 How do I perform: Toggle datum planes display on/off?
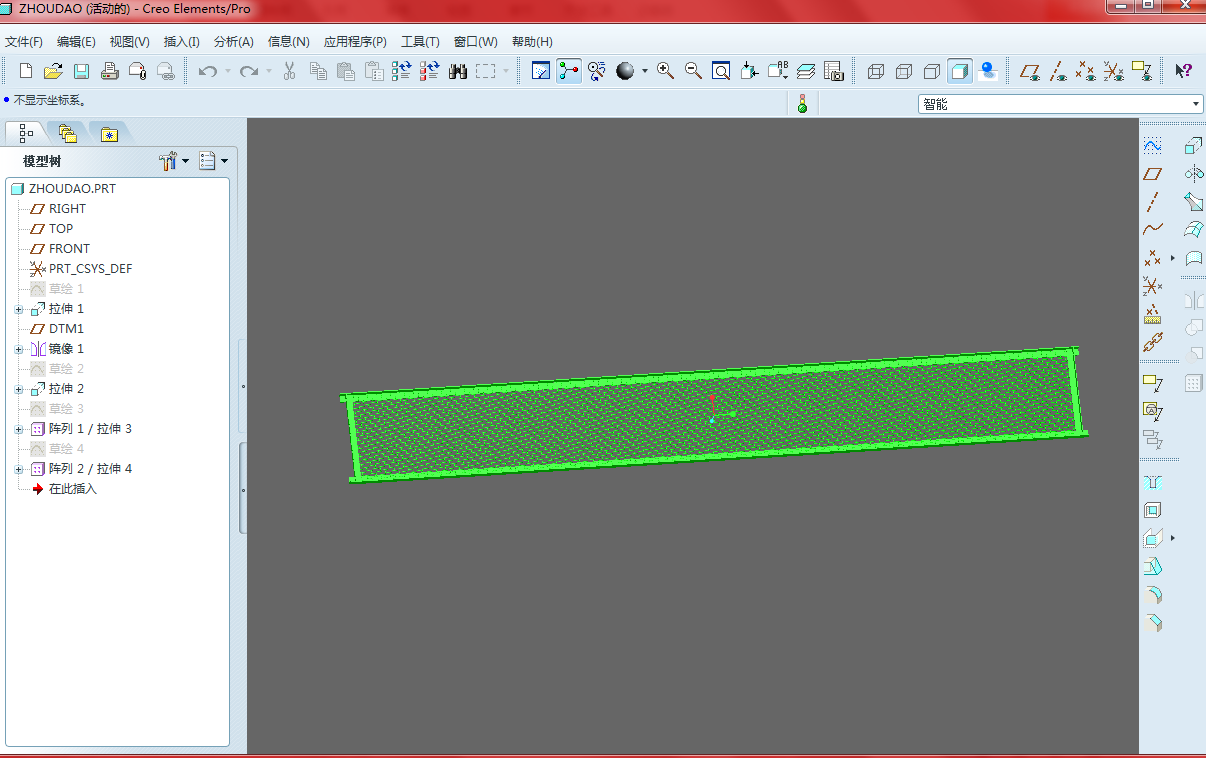click(1029, 71)
